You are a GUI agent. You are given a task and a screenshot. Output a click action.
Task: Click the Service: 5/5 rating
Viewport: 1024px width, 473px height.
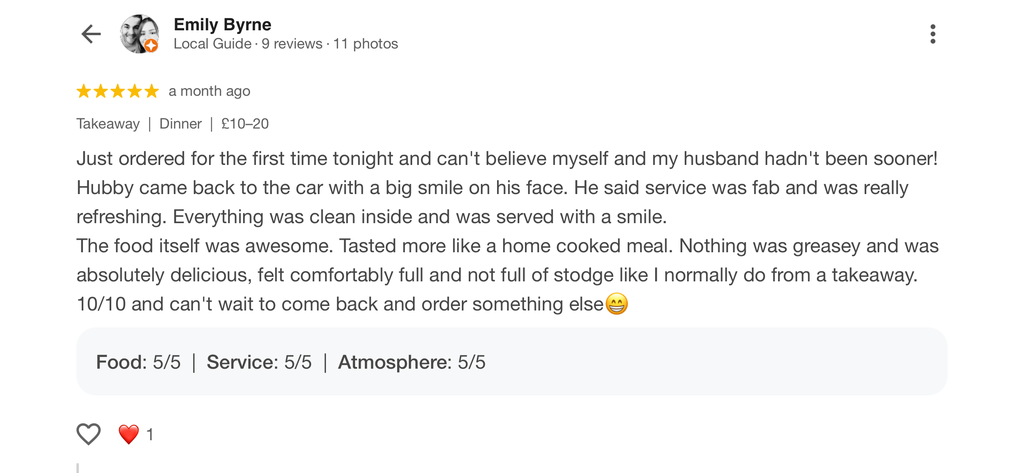259,362
